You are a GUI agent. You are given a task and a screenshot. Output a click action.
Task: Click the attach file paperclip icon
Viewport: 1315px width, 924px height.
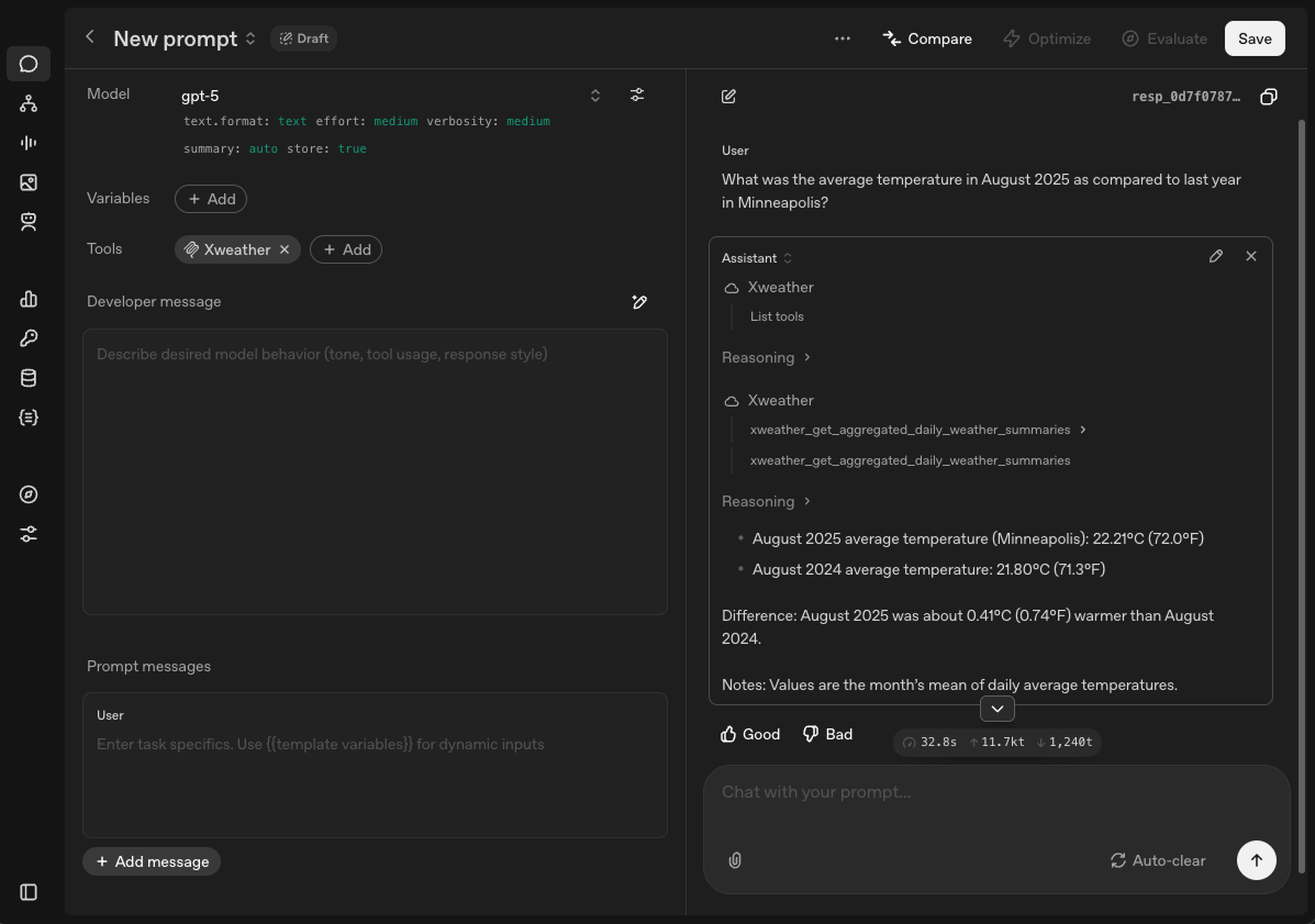[x=735, y=860]
